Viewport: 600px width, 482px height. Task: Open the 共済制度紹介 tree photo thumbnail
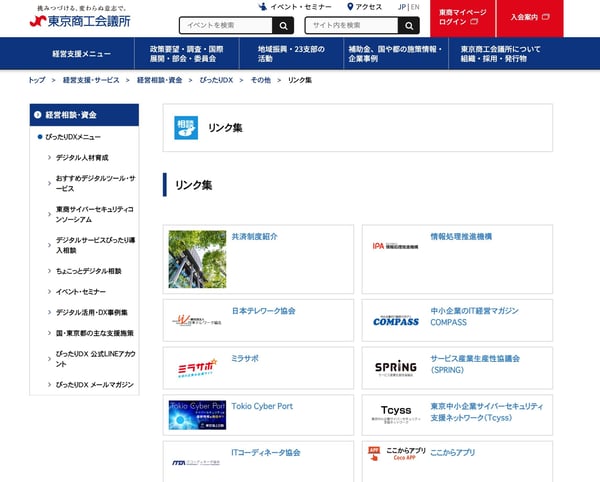point(197,259)
